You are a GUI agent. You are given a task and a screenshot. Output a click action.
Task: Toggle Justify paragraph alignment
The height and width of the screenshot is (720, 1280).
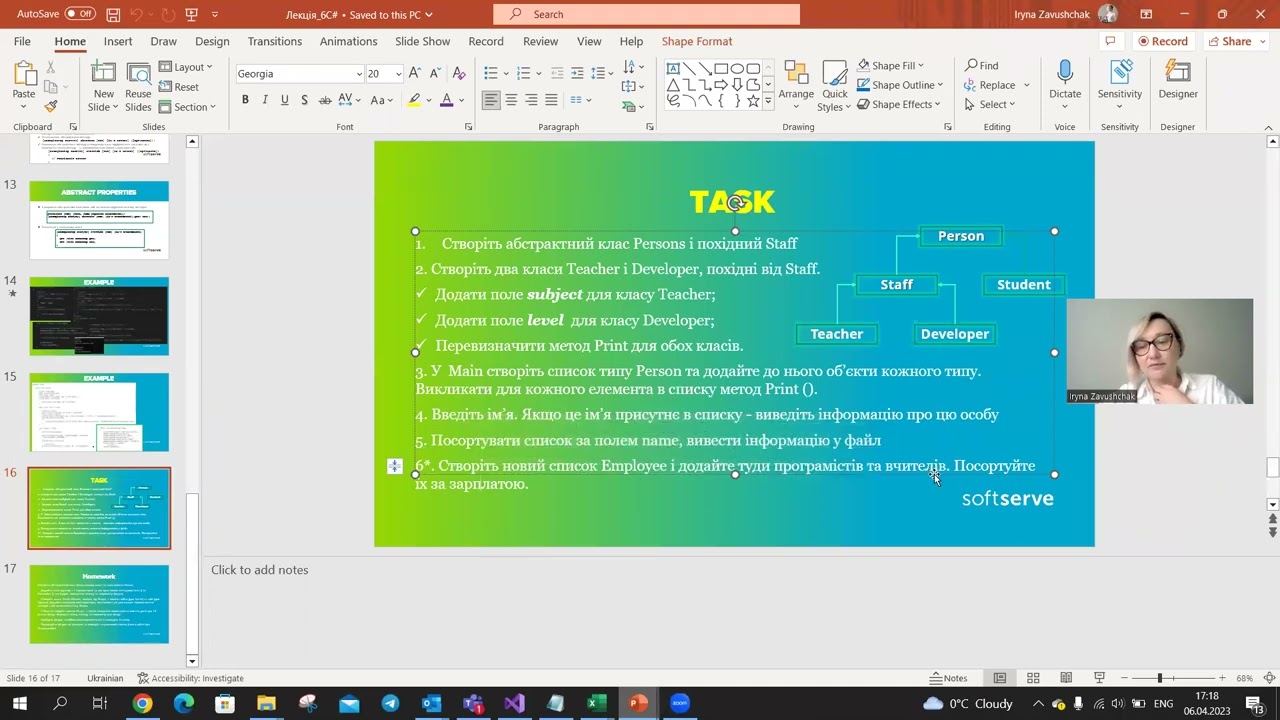click(x=551, y=100)
